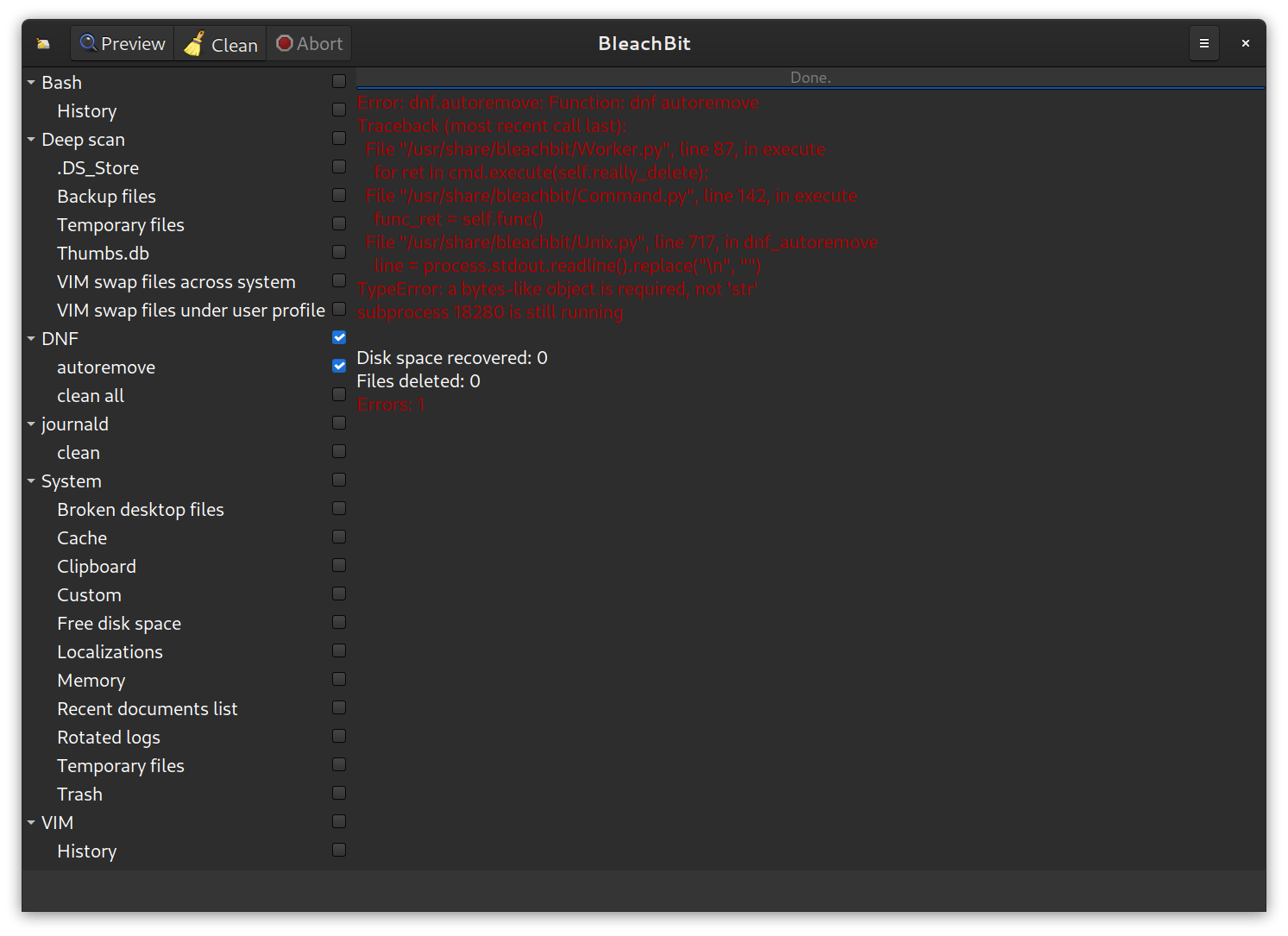
Task: Click the Done progress bar
Action: click(810, 77)
